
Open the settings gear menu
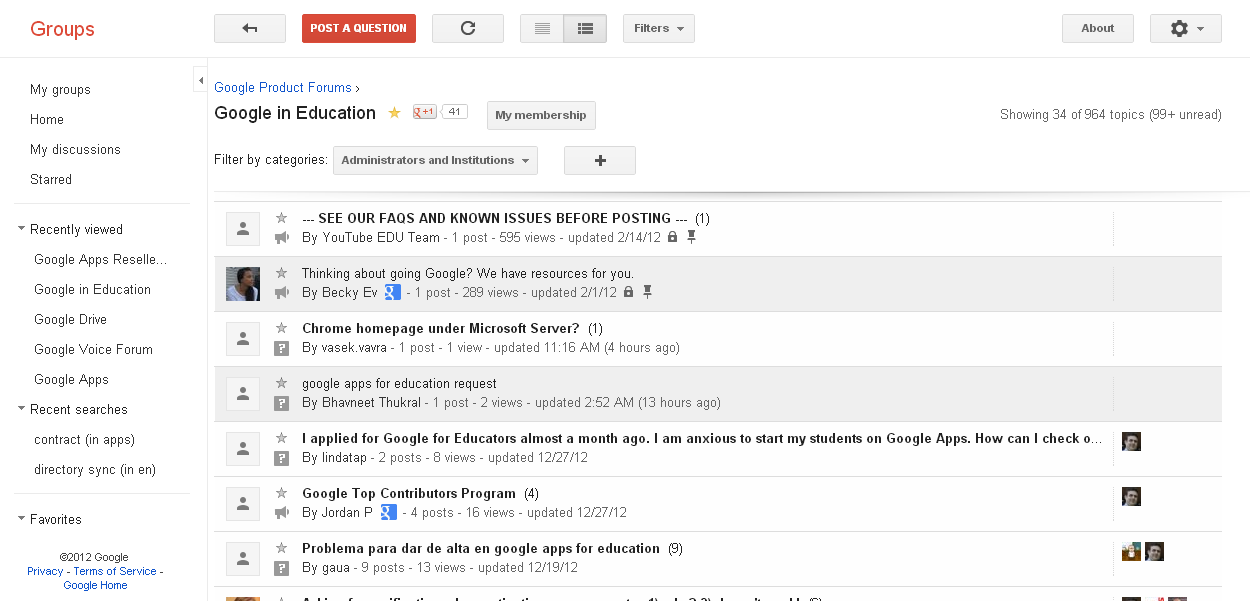[x=1186, y=28]
